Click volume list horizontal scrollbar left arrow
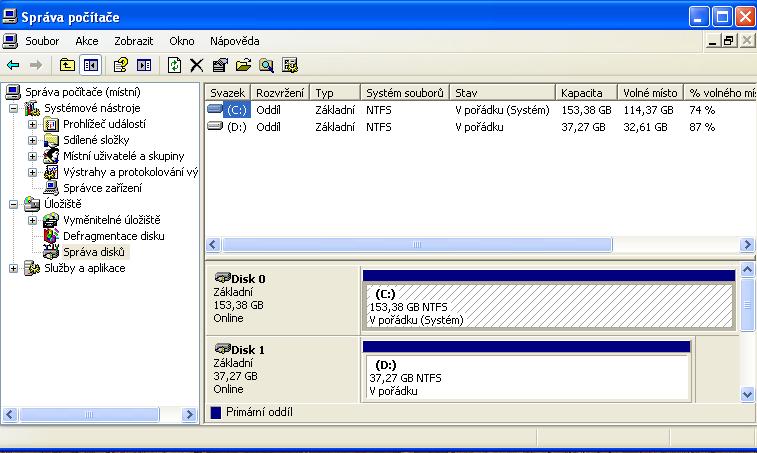 213,245
